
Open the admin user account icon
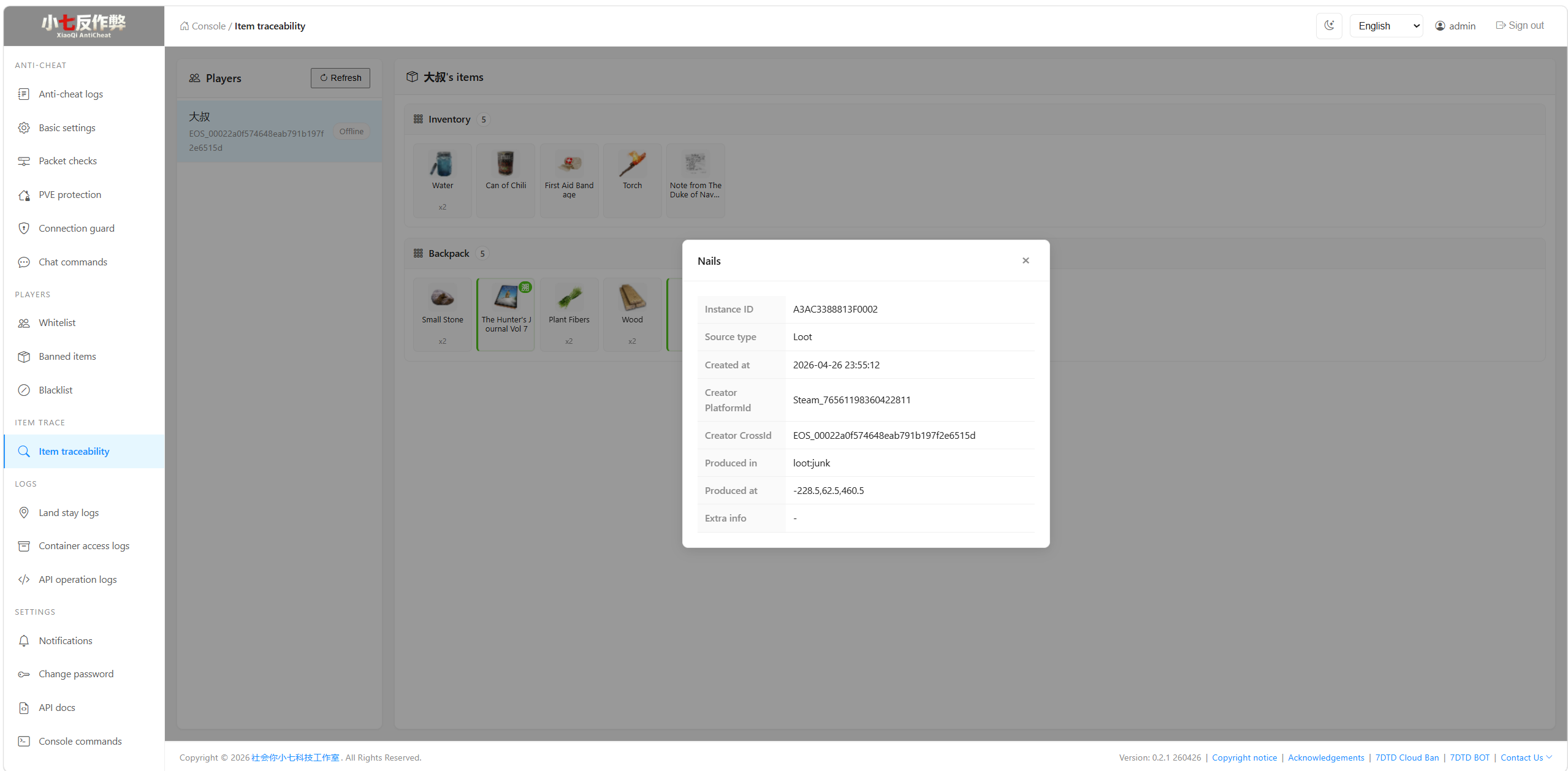1440,26
